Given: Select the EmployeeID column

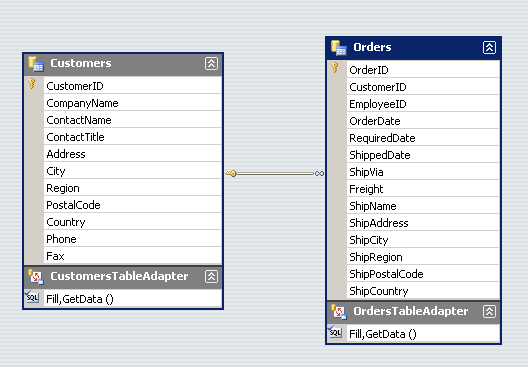Looking at the screenshot, I should 423,104.
